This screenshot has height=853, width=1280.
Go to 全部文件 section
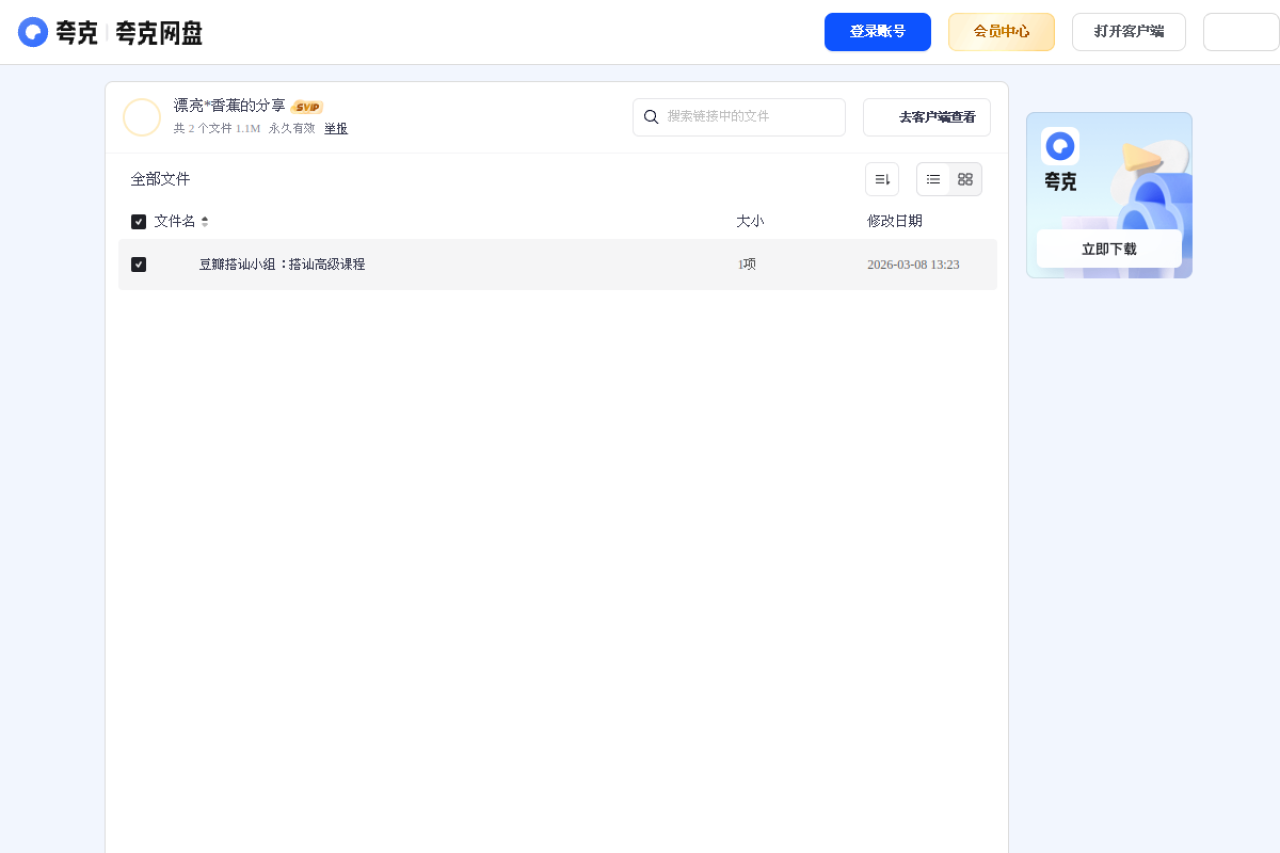click(x=160, y=179)
